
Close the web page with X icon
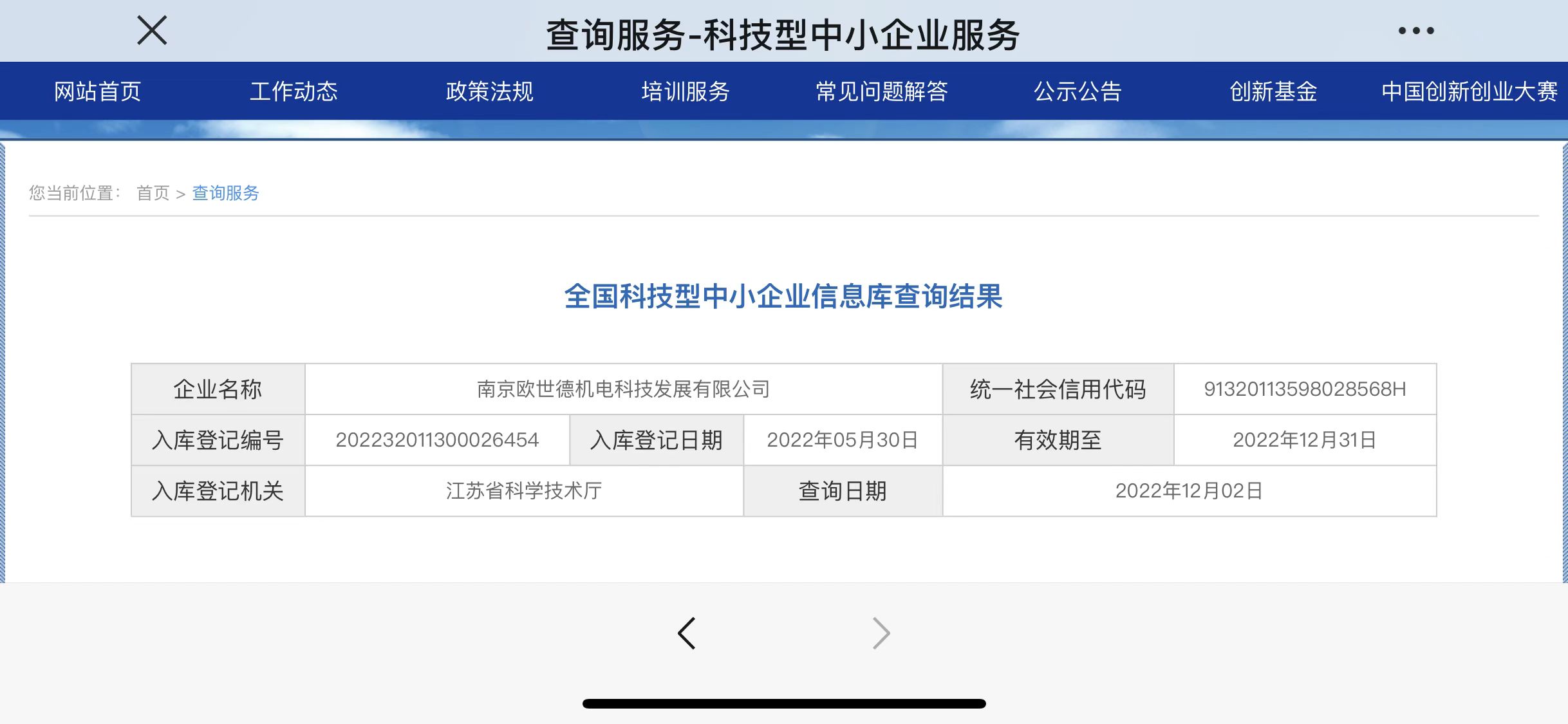coord(152,30)
